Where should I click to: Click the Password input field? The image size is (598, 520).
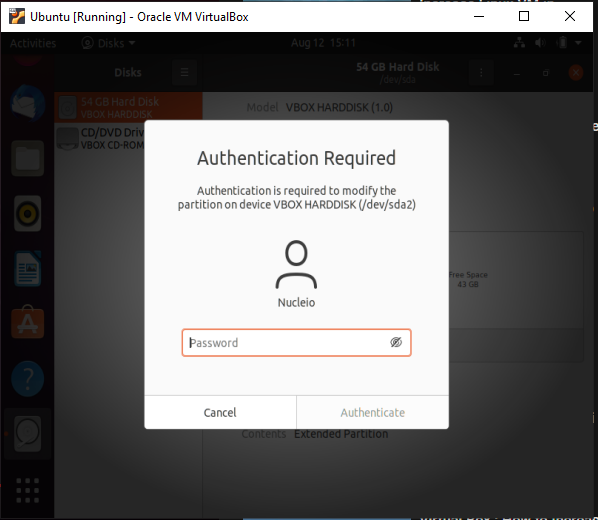[296, 343]
